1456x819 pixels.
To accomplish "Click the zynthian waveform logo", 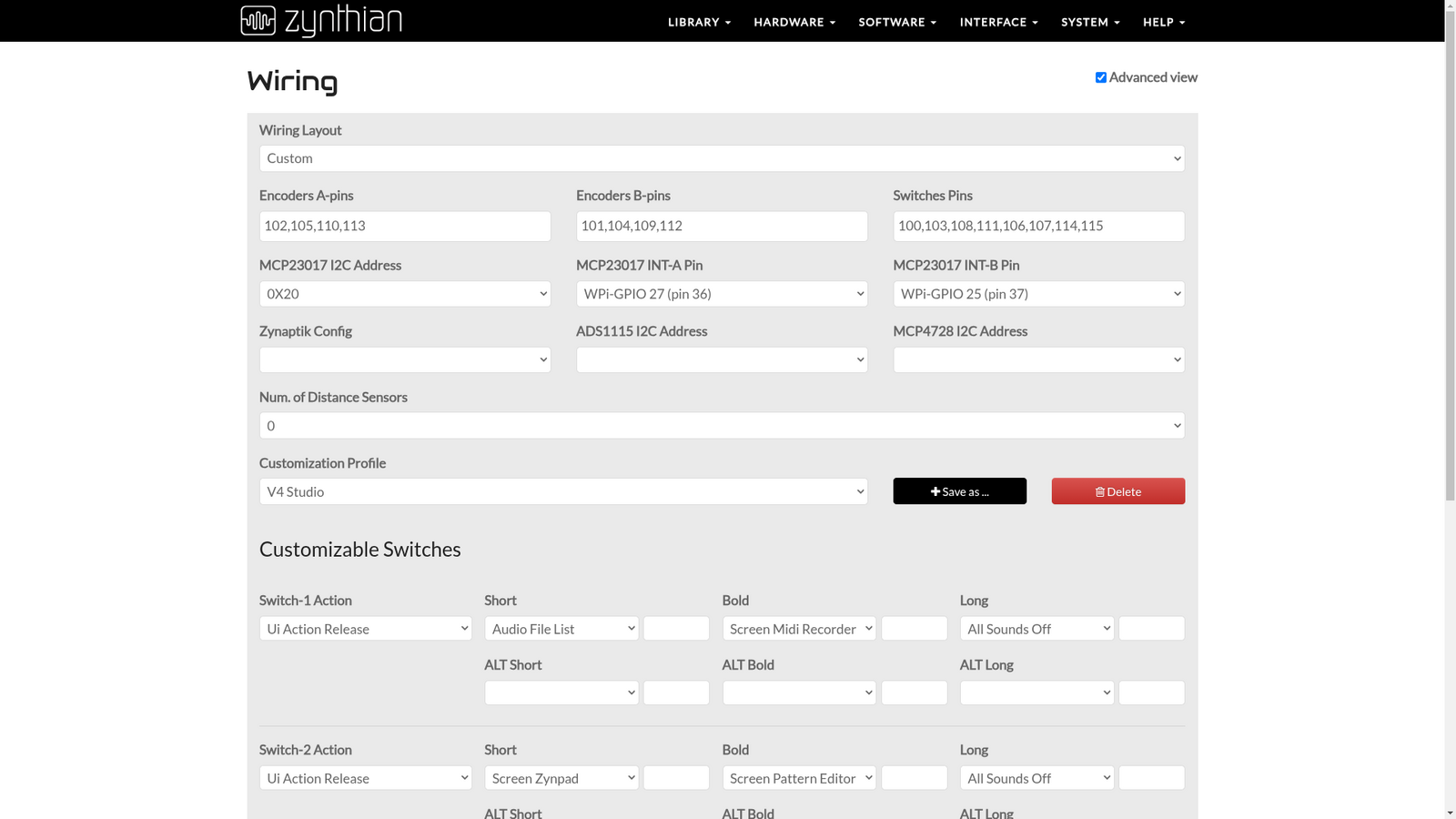I will click(258, 19).
